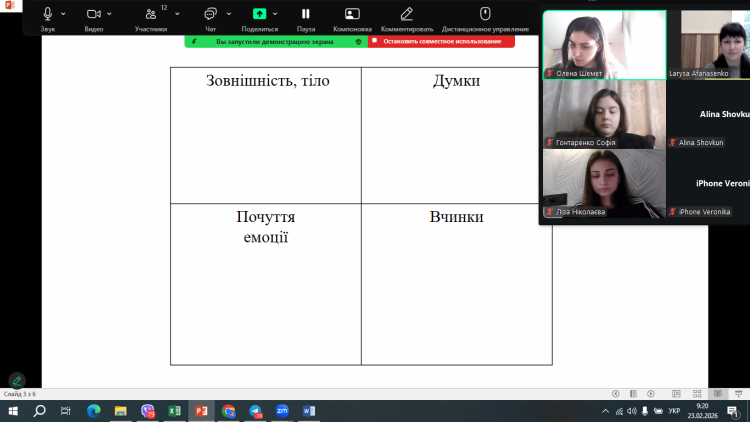This screenshot has height=422, width=750.
Task: Open Excel from the Windows taskbar
Action: pos(174,411)
